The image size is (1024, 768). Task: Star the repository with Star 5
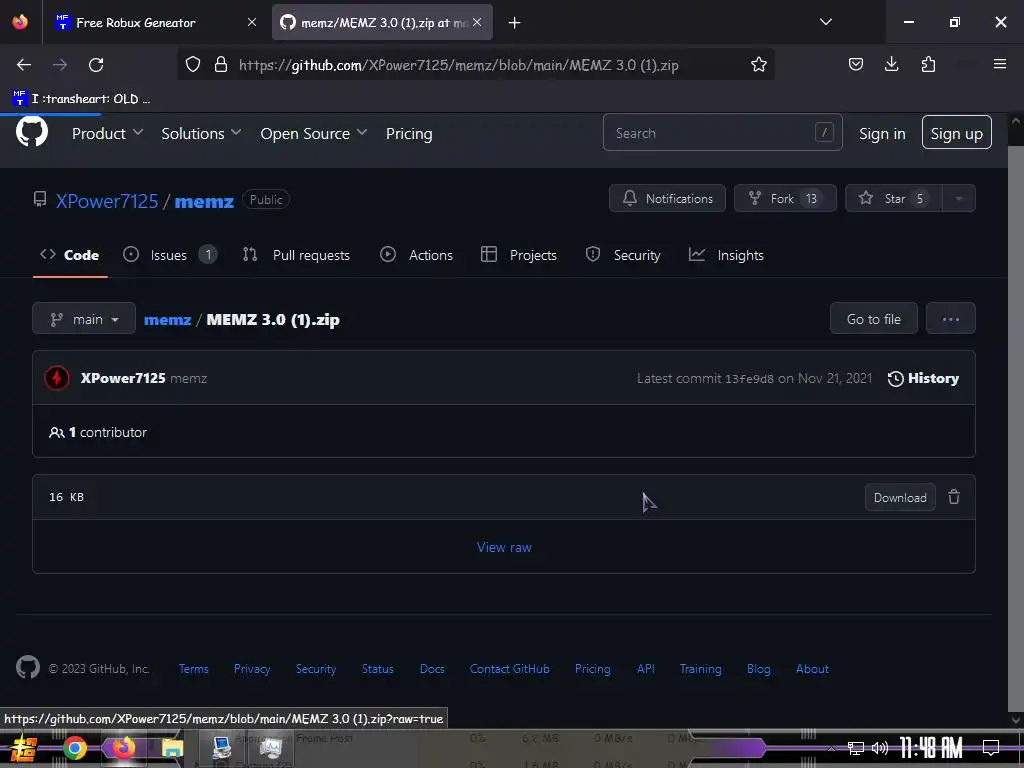coord(893,199)
